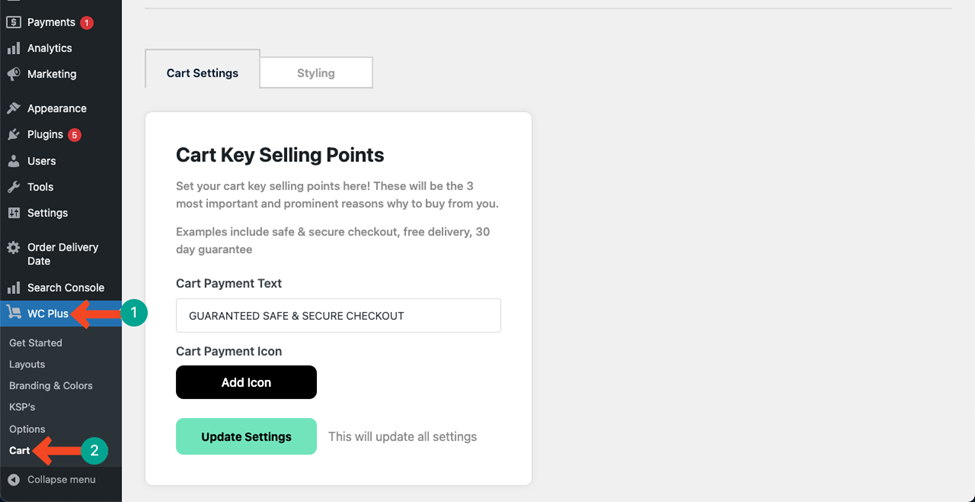
Task: Collapse the sidebar using the arrow icon
Action: pos(13,480)
